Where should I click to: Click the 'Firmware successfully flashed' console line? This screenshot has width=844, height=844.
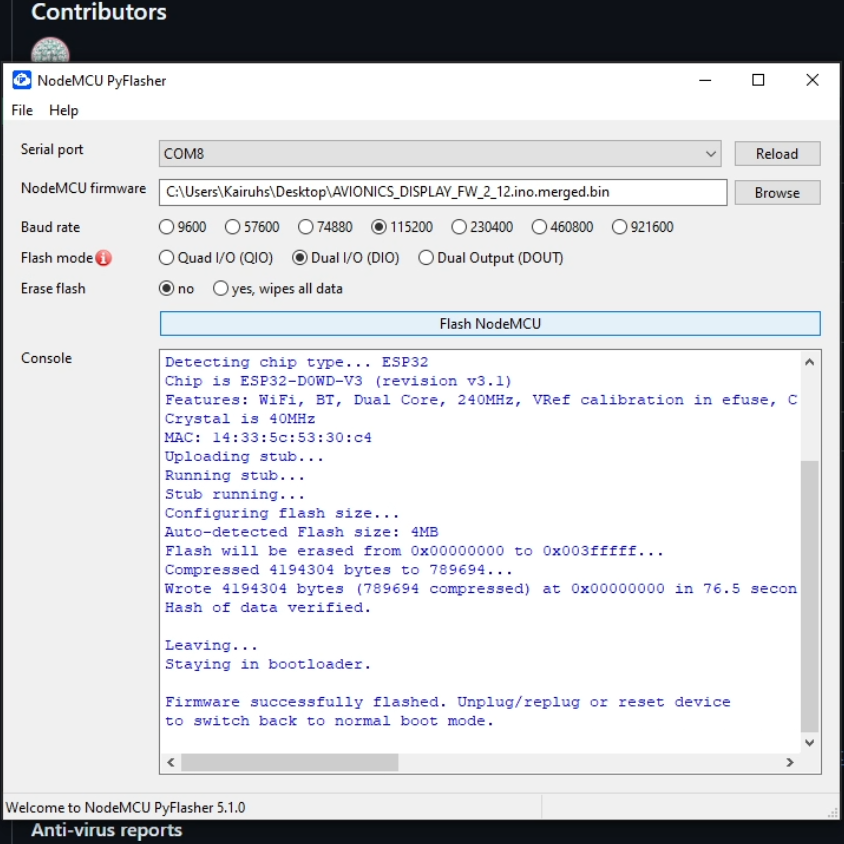click(x=447, y=702)
